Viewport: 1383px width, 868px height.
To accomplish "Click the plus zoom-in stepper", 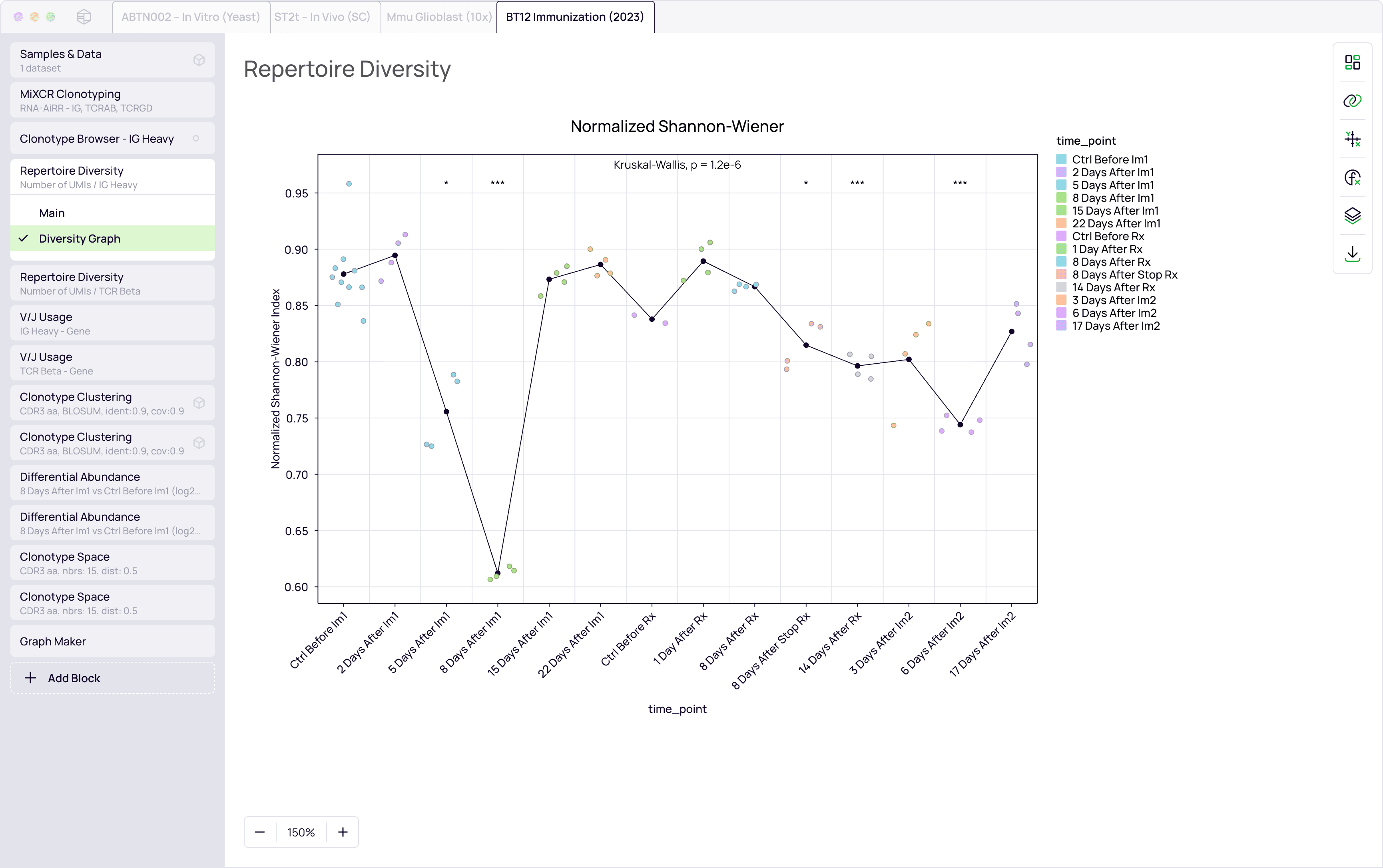I will coord(343,832).
